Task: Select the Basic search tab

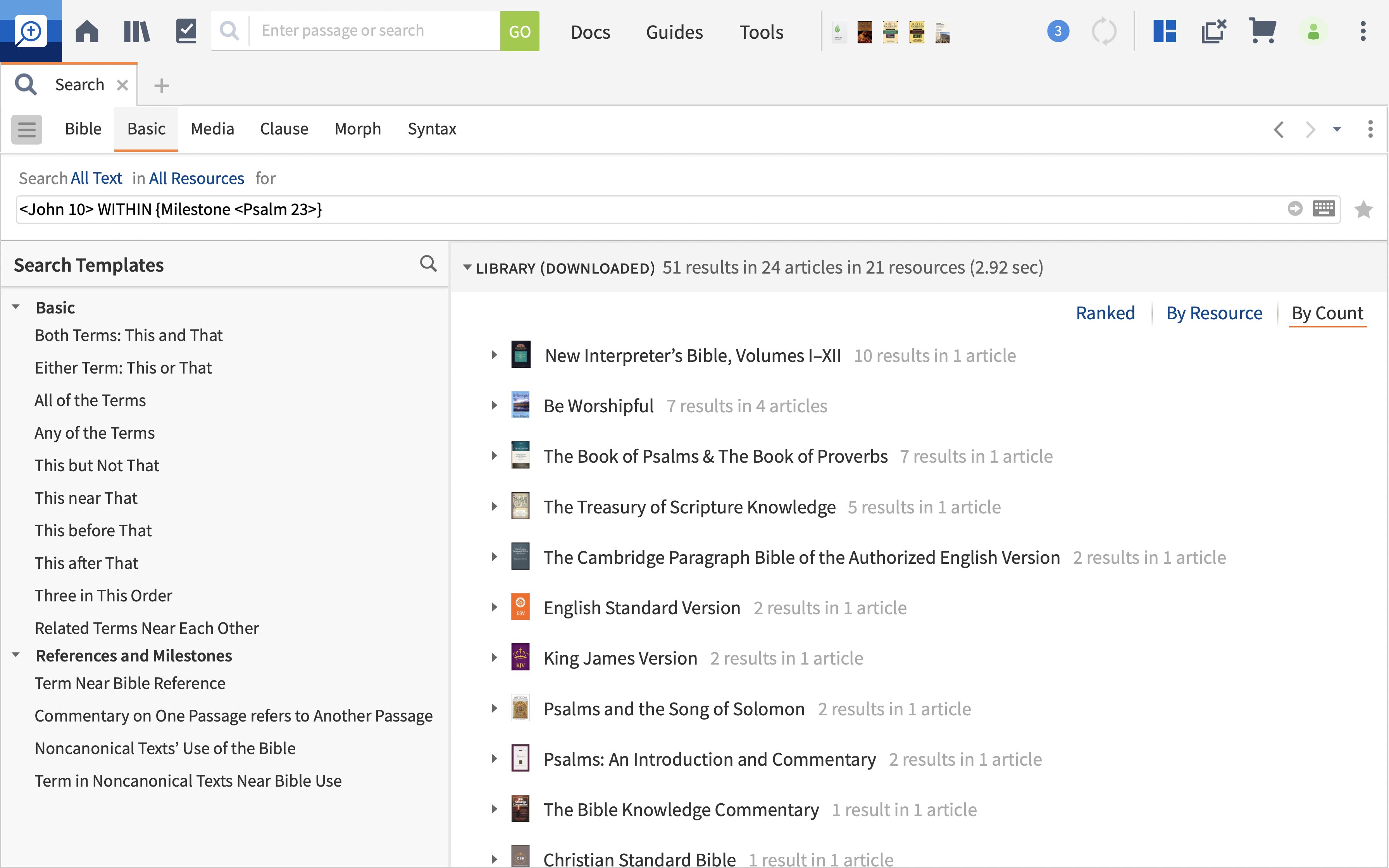Action: coord(146,129)
